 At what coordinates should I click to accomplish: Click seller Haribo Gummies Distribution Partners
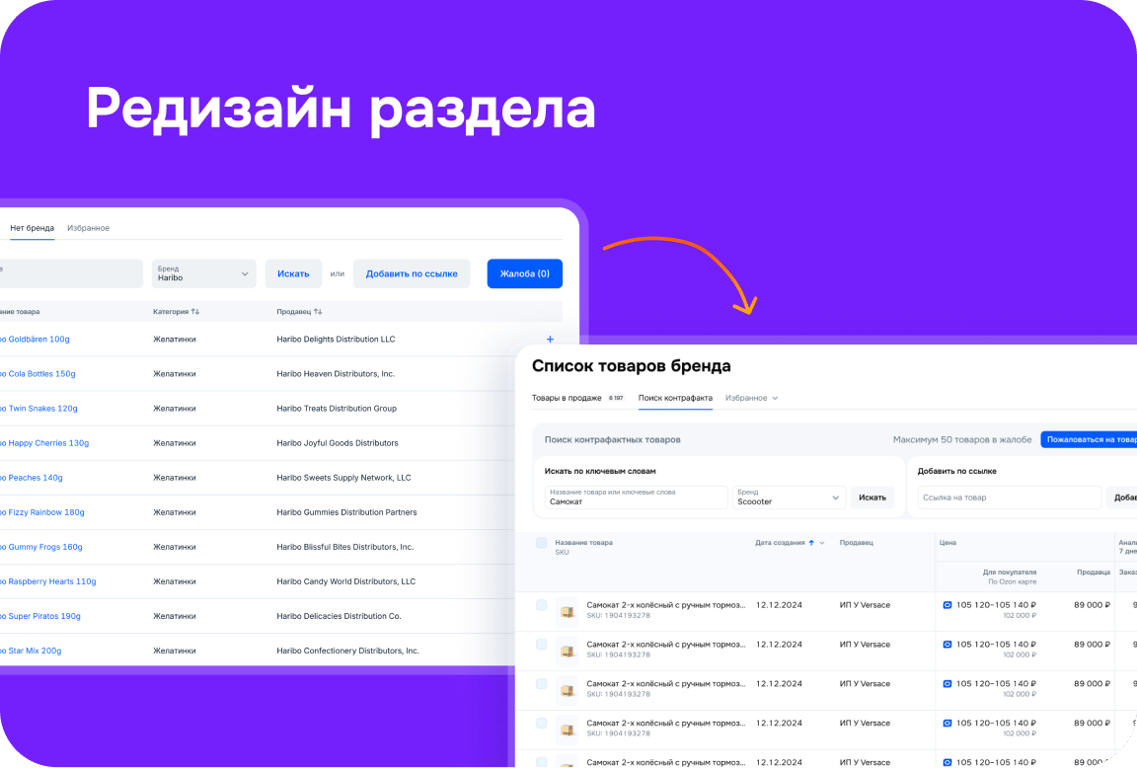pyautogui.click(x=347, y=512)
